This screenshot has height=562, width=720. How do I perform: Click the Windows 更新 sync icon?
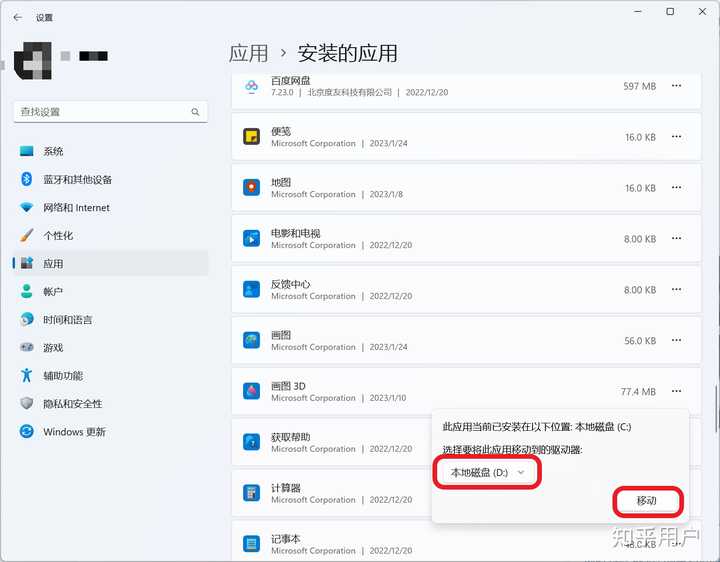tap(27, 431)
